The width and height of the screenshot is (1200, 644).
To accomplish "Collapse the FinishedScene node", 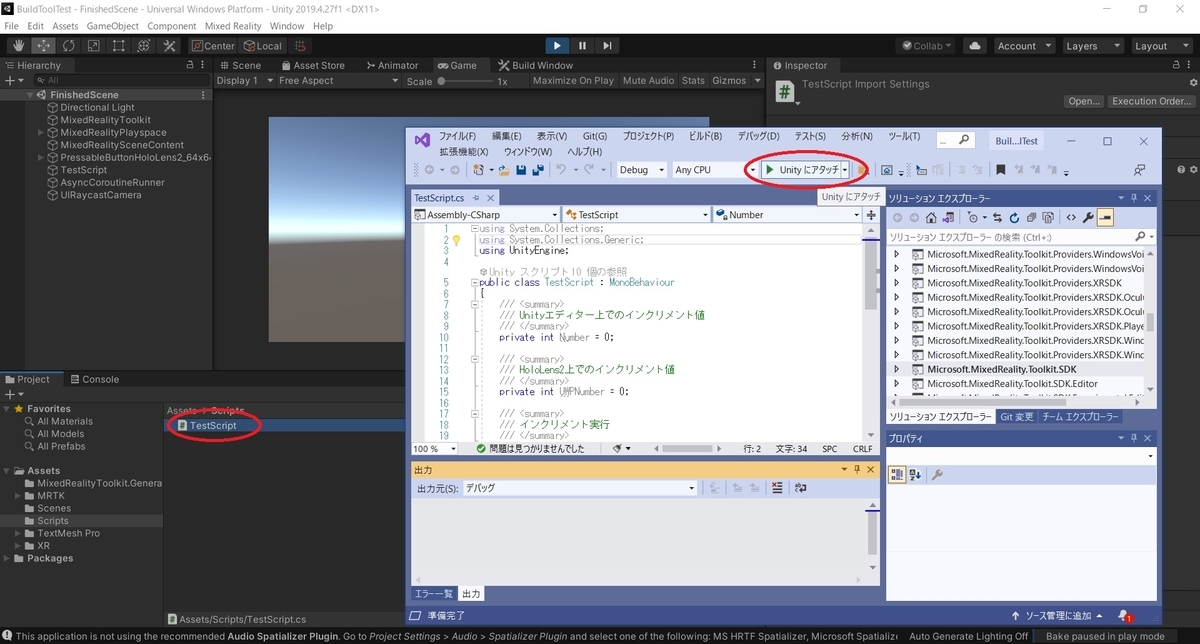I will pyautogui.click(x=31, y=95).
